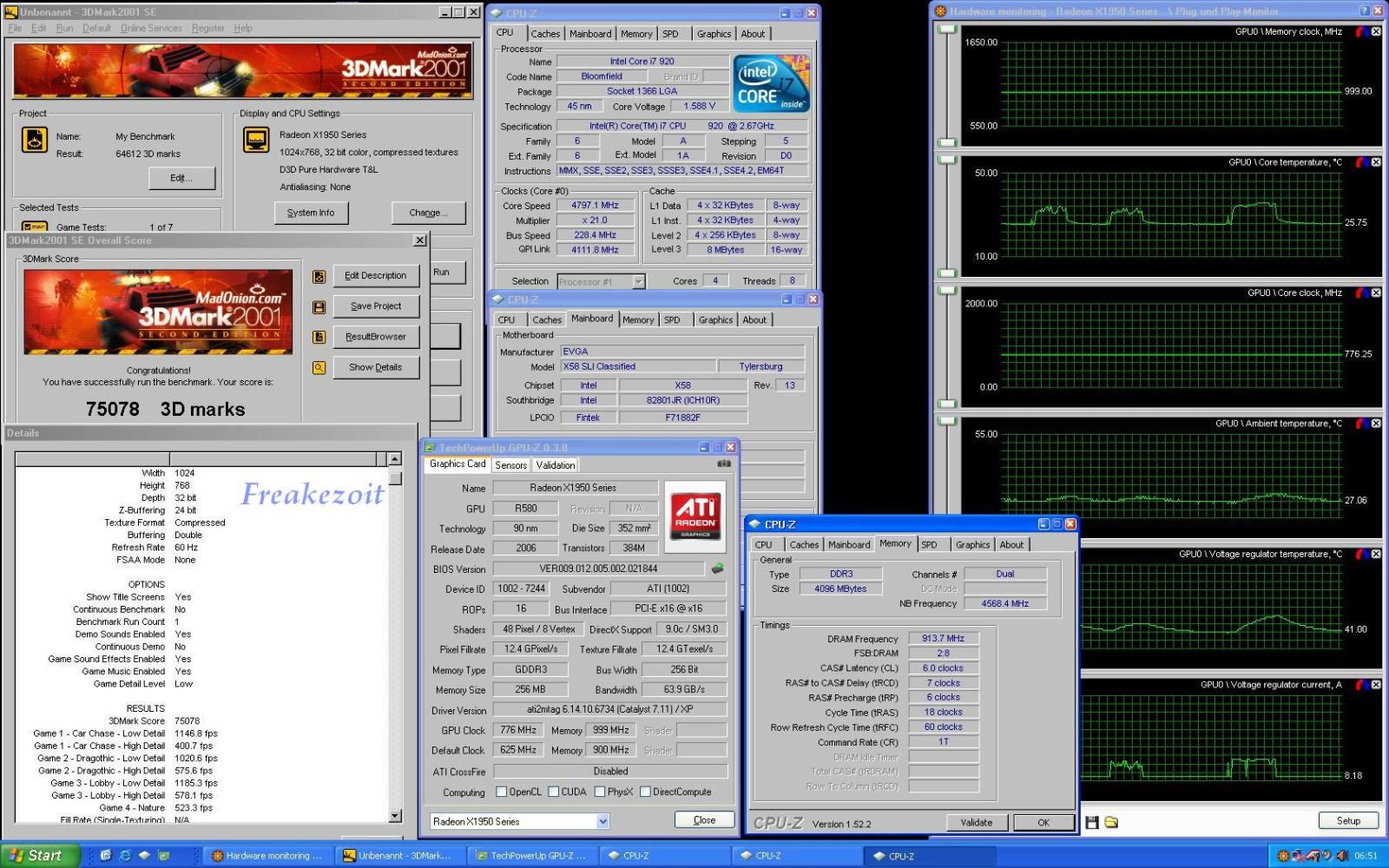Save hardware monitoring log via floppy icon
The image size is (1389, 868).
tap(1092, 822)
